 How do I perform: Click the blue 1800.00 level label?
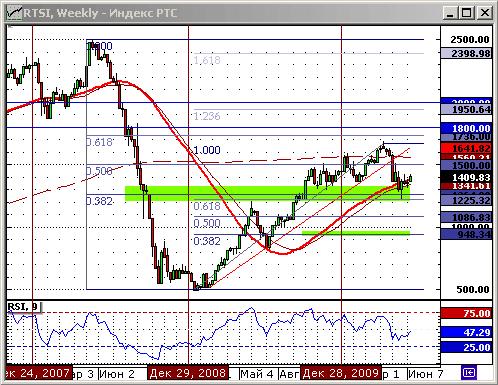(466, 128)
